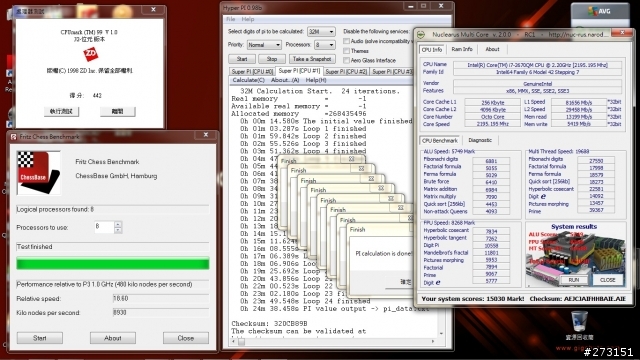Click the Mandelbrot's fractal score value
Screen dimensions: 640x360
tap(491, 253)
